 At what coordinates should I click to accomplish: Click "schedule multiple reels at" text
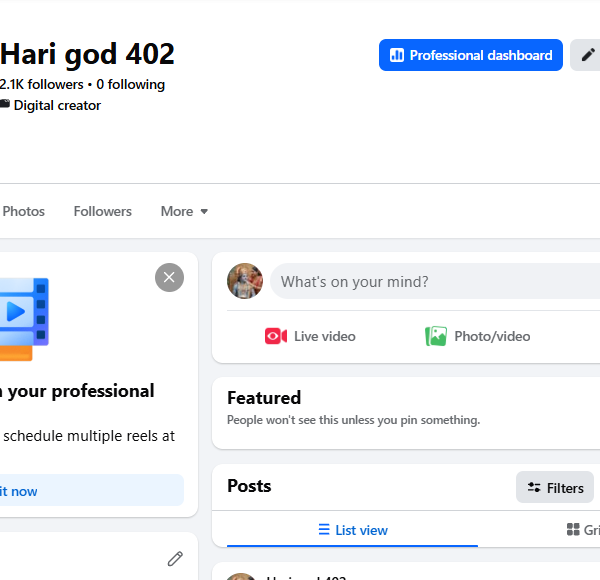coord(89,436)
